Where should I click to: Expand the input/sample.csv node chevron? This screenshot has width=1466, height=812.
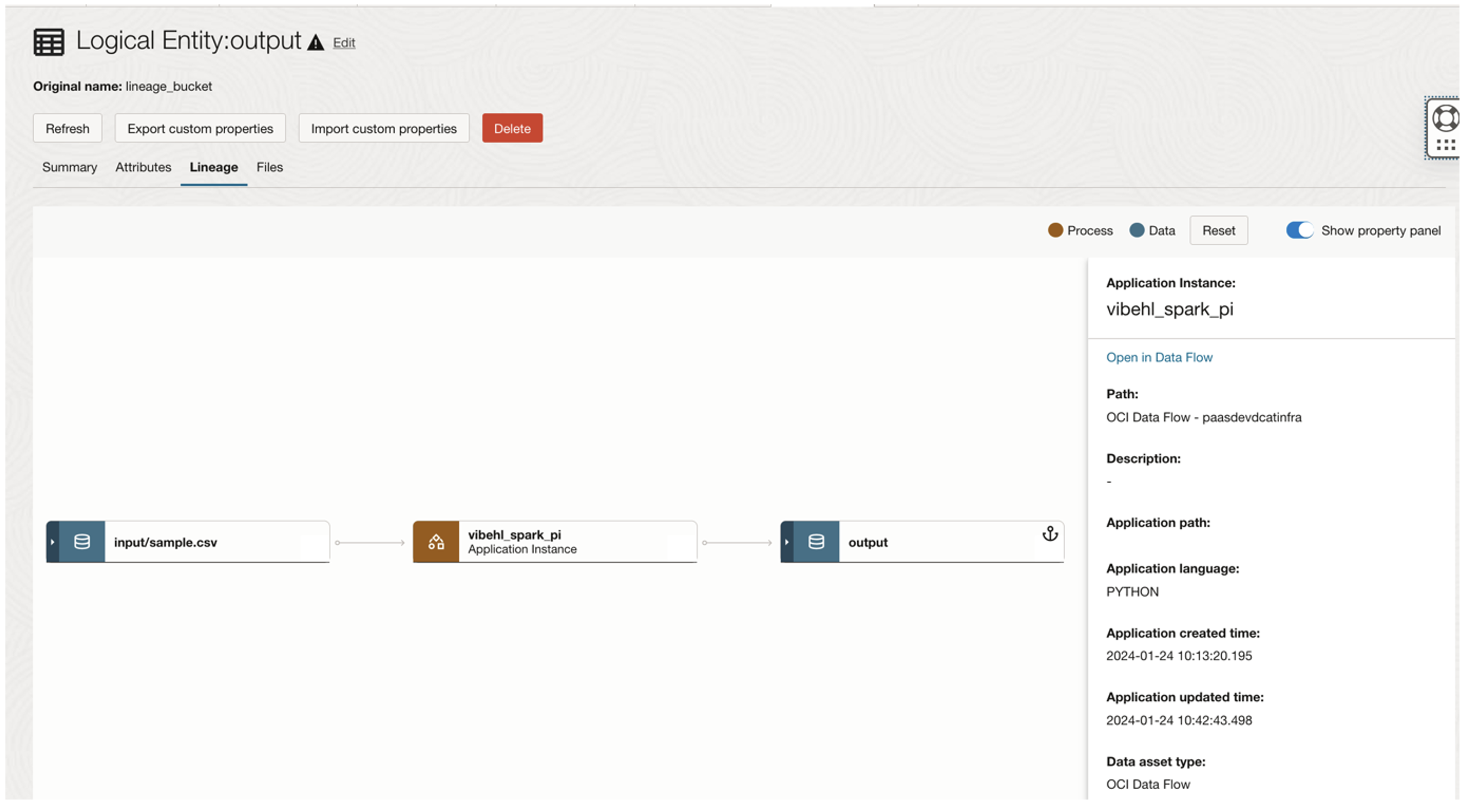[x=52, y=542]
